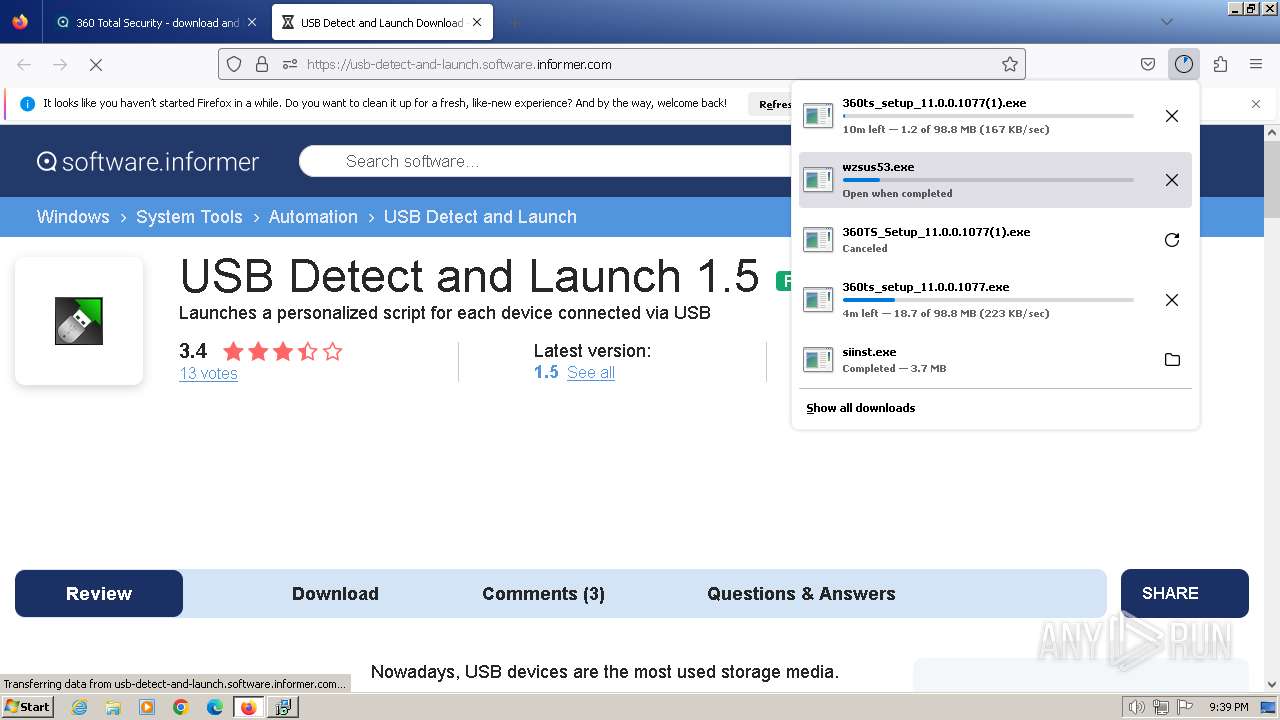Cancel the 360ts_setup_11.0.0.1077(1).exe download
Screen dimensions: 1280x720
click(x=1172, y=116)
